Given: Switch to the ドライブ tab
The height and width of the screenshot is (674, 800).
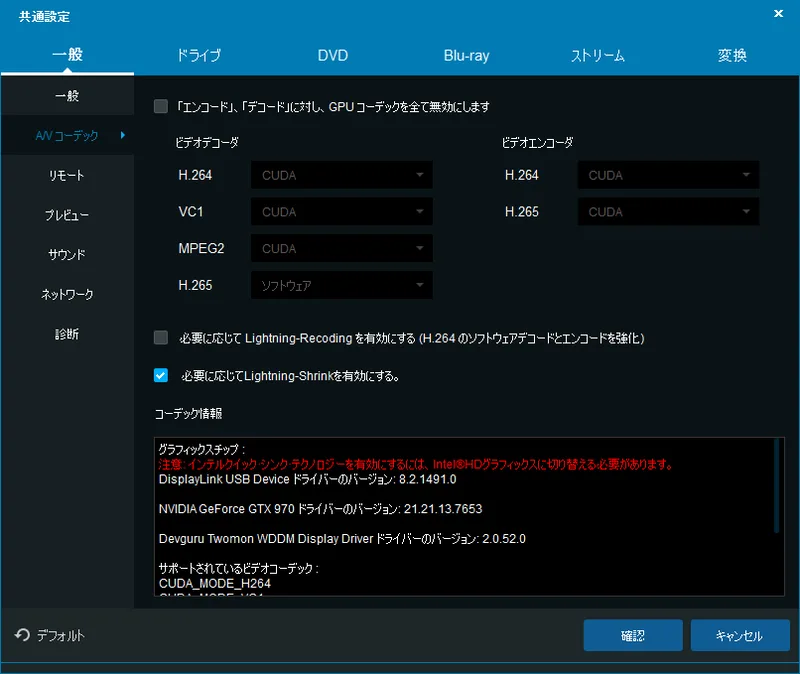Looking at the screenshot, I should 199,57.
